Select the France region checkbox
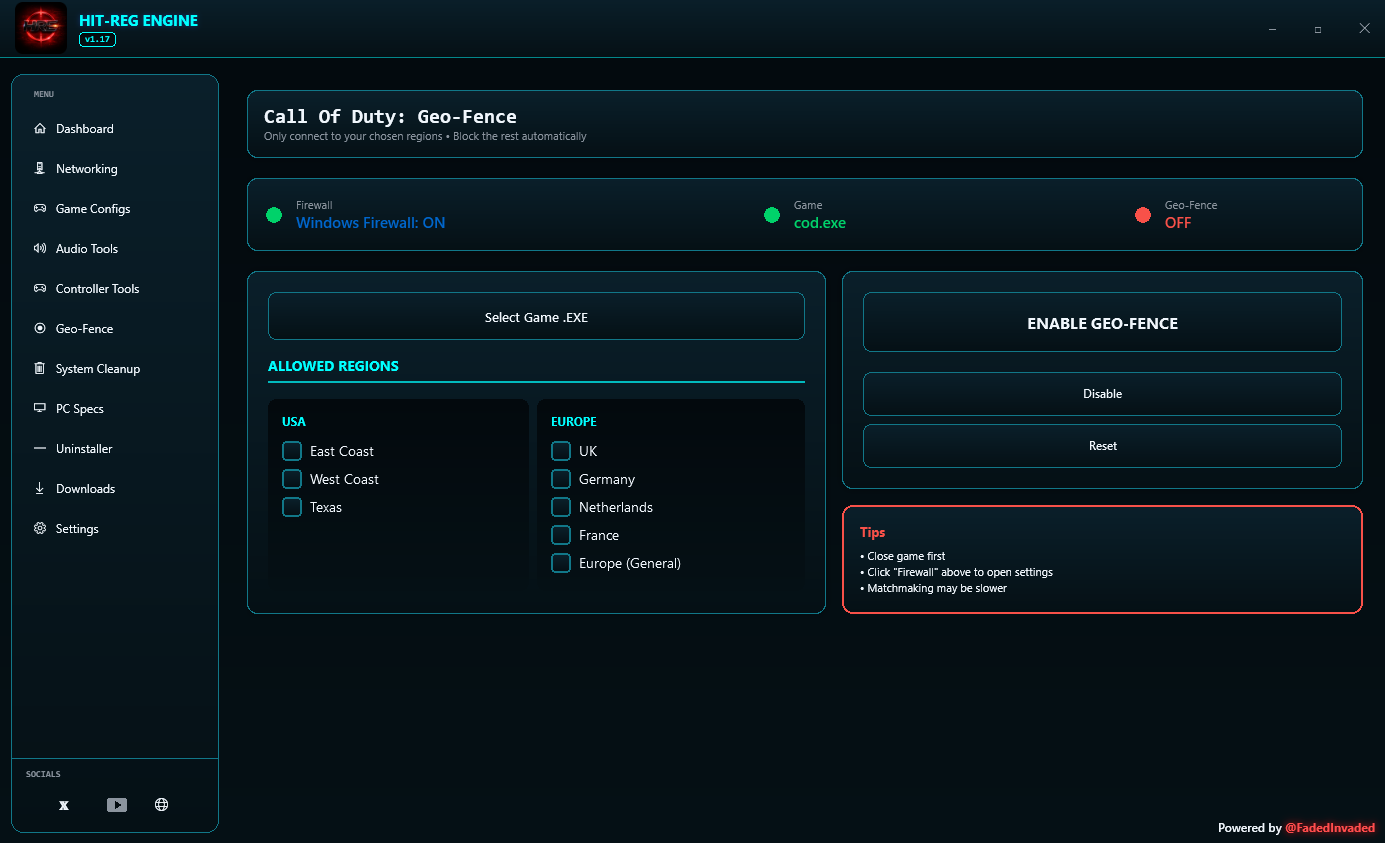The width and height of the screenshot is (1385, 843). (561, 535)
